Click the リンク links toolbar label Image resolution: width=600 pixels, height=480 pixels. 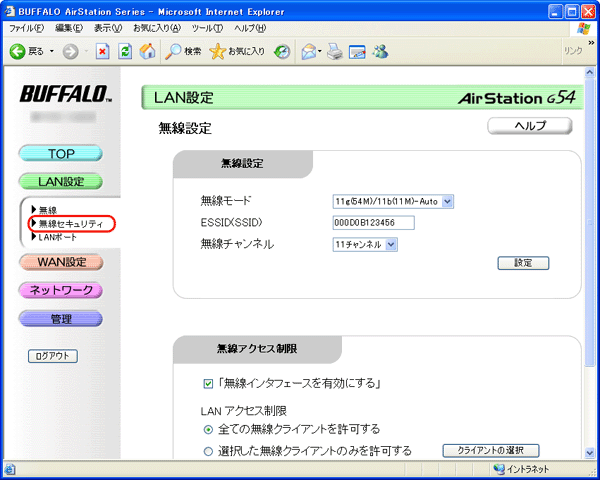573,51
